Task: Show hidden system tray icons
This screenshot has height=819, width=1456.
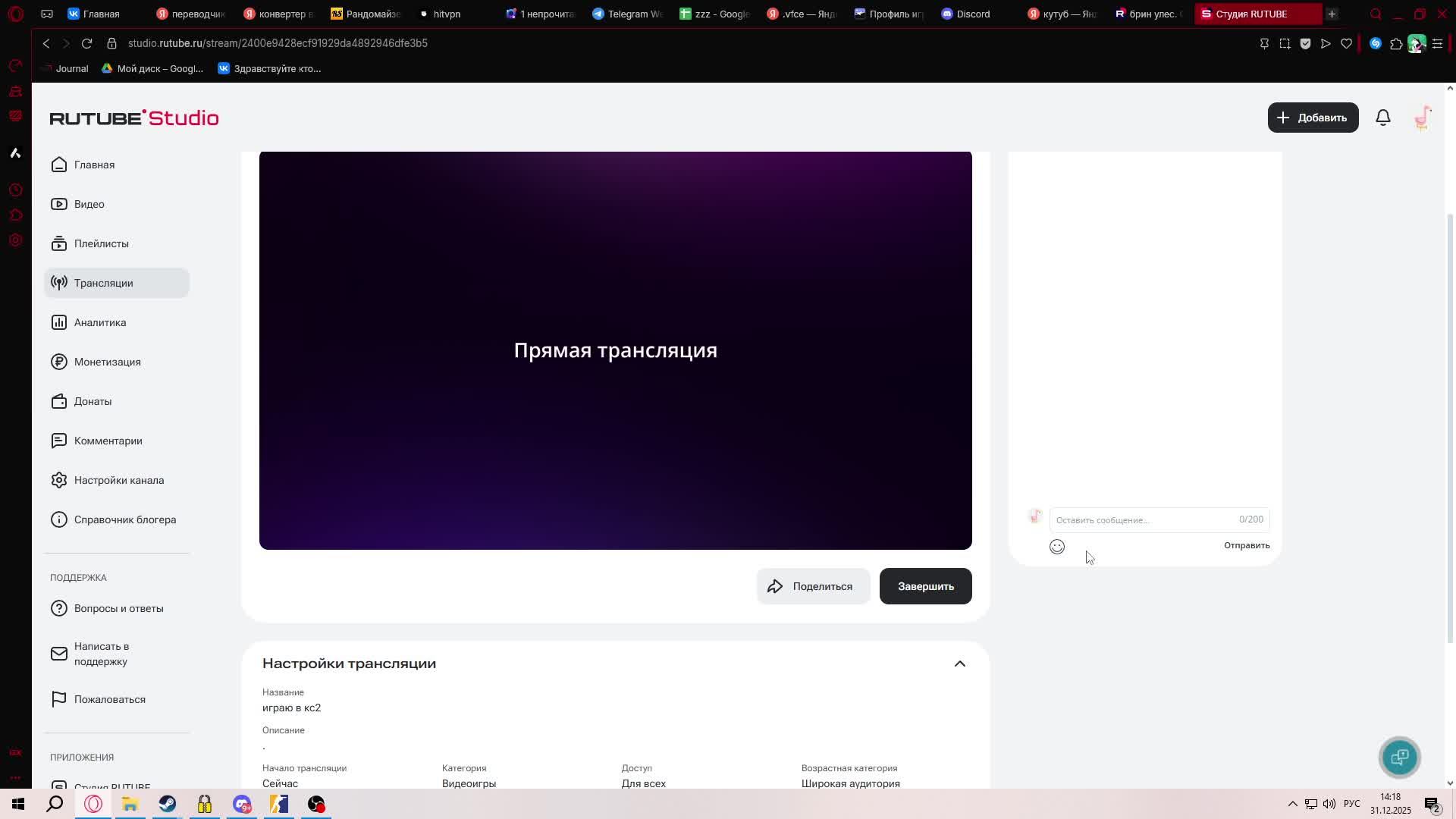Action: click(1292, 804)
